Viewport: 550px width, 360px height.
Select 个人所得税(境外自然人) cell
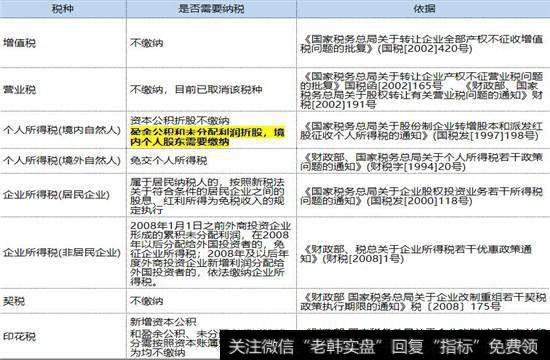pyautogui.click(x=62, y=160)
